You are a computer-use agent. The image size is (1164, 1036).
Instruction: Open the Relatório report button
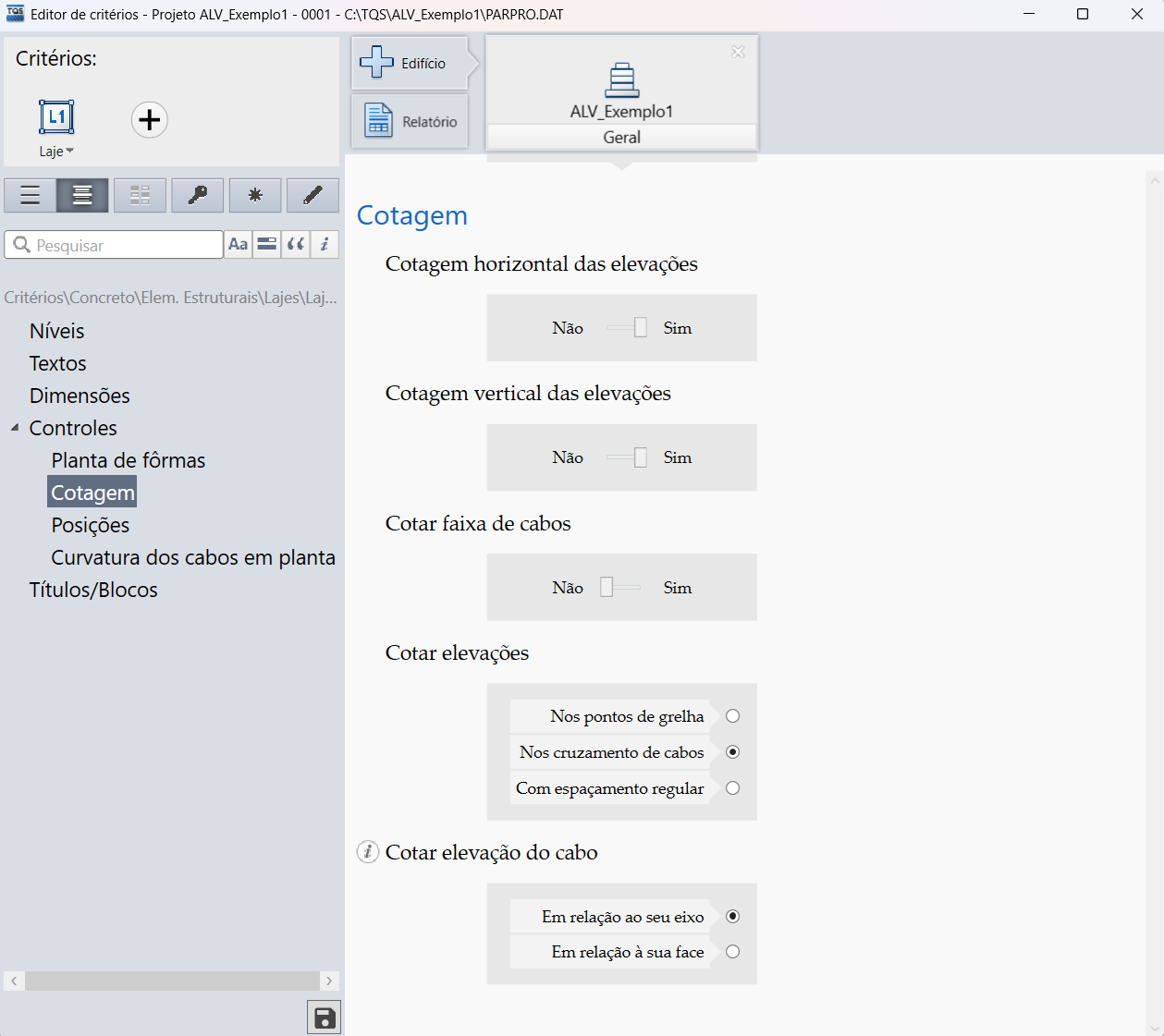point(410,121)
